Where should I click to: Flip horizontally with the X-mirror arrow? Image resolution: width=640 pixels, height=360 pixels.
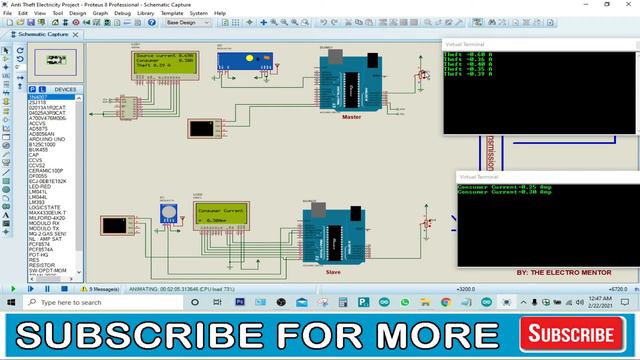[x=20, y=78]
